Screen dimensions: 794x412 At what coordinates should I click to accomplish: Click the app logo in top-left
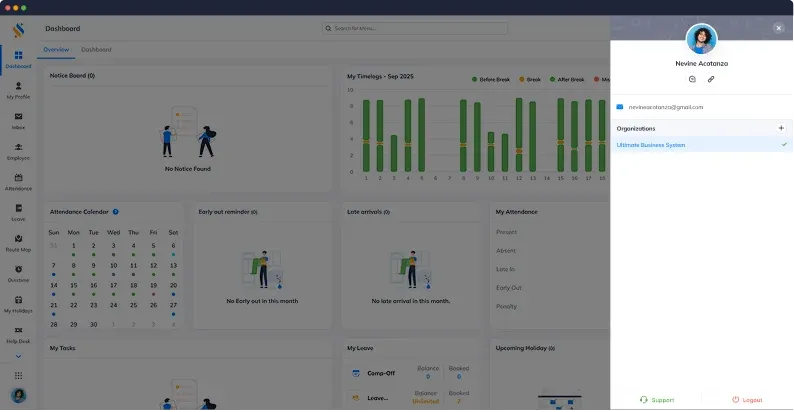pyautogui.click(x=18, y=30)
